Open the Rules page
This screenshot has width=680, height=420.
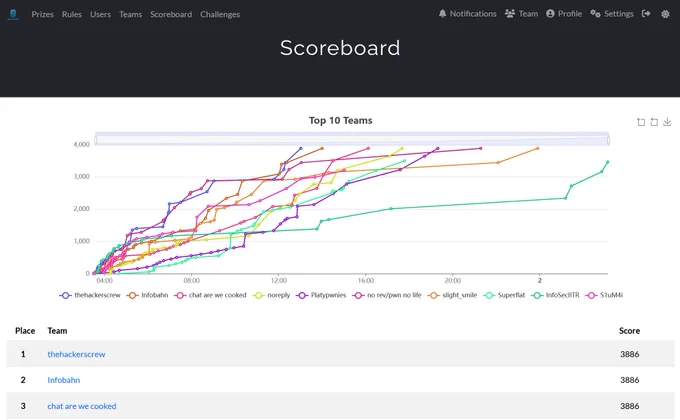coord(72,14)
